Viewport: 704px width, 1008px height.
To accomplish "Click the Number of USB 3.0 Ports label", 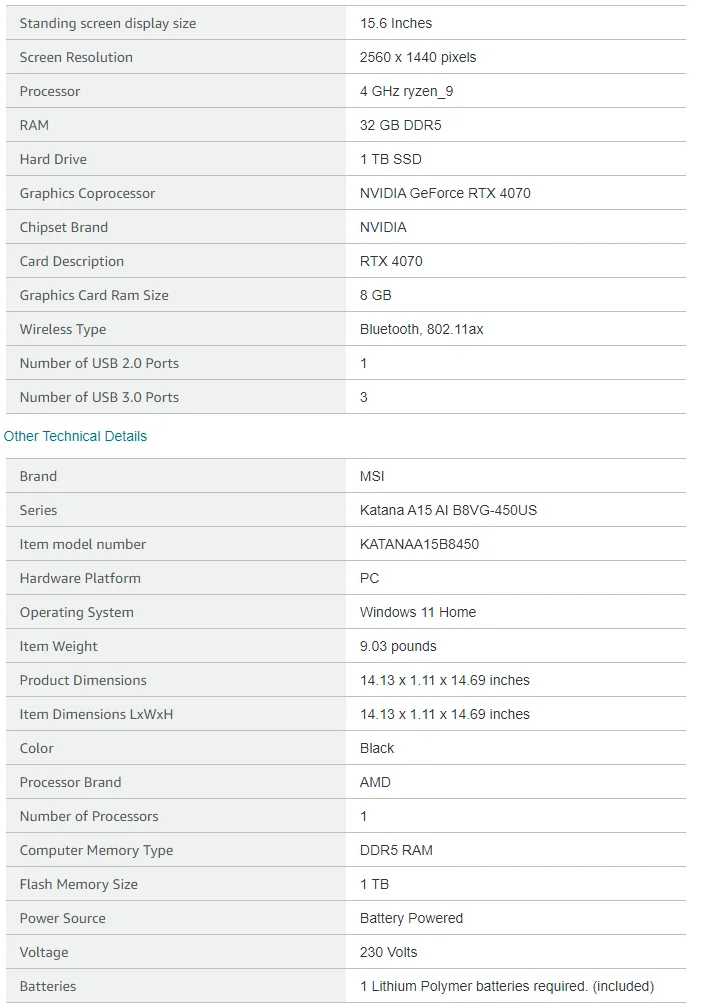I will point(99,397).
